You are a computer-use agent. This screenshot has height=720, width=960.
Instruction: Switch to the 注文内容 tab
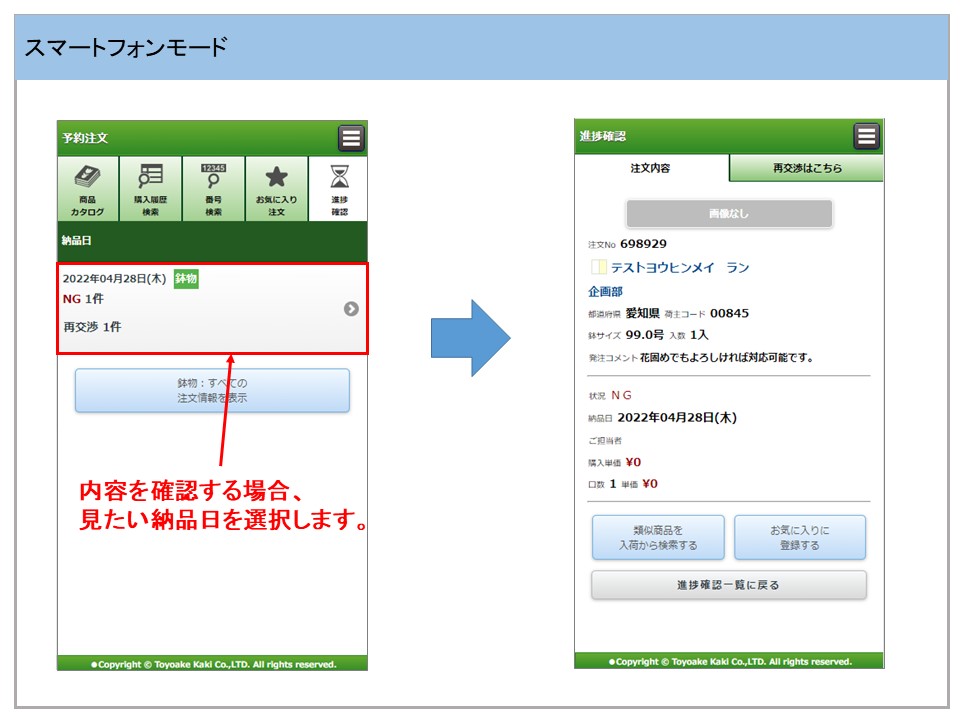point(651,169)
